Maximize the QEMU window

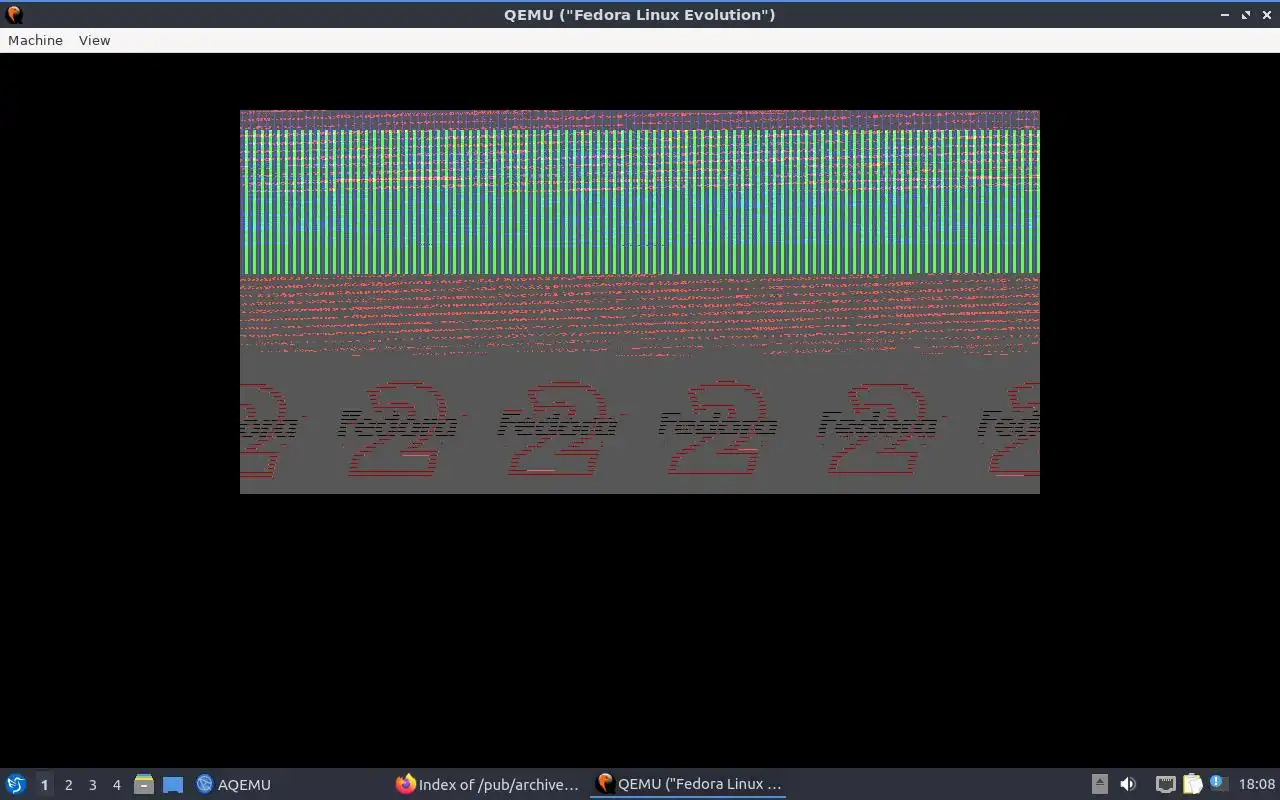[x=1246, y=15]
